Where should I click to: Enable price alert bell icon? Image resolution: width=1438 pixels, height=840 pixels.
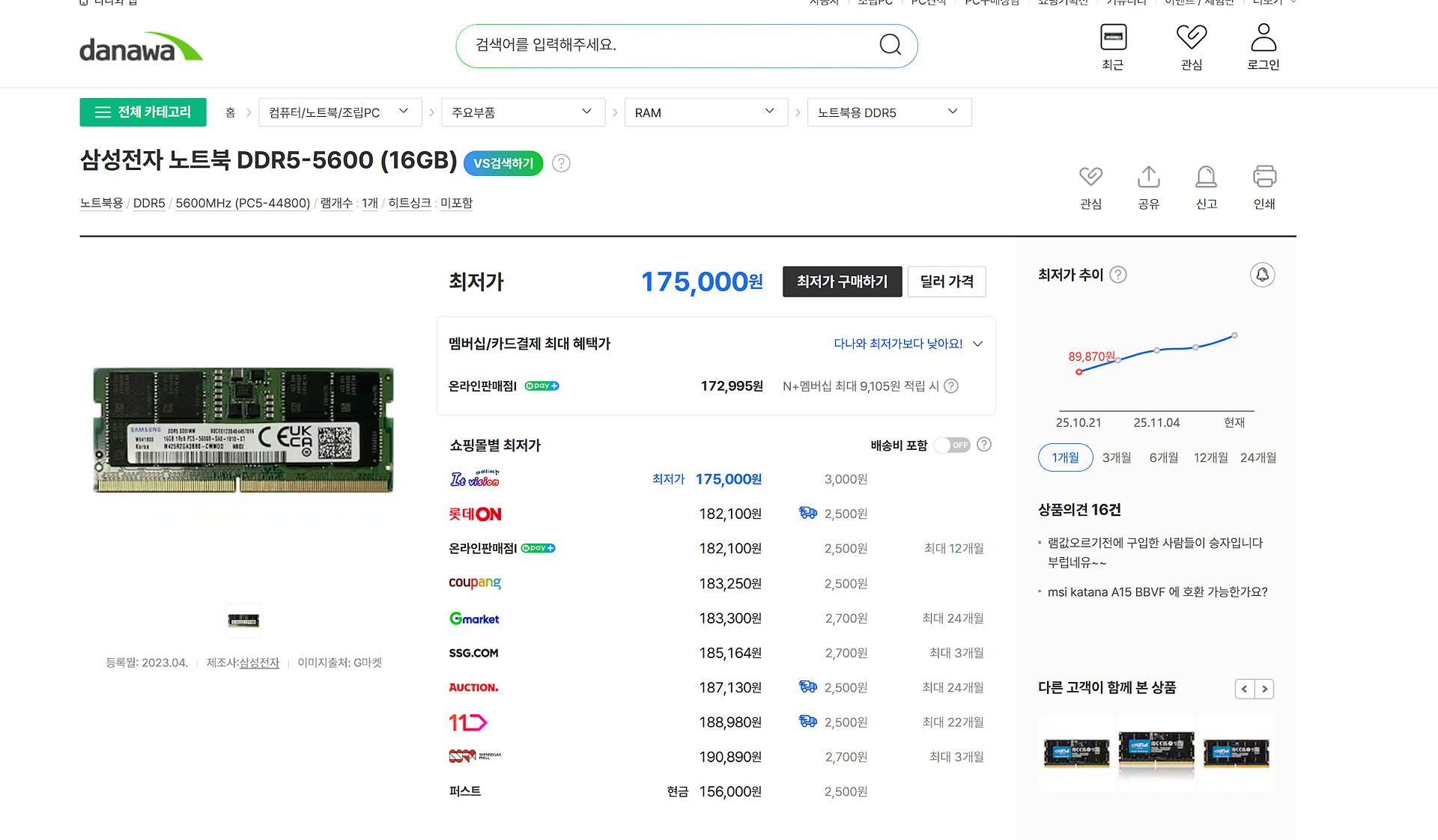1262,275
